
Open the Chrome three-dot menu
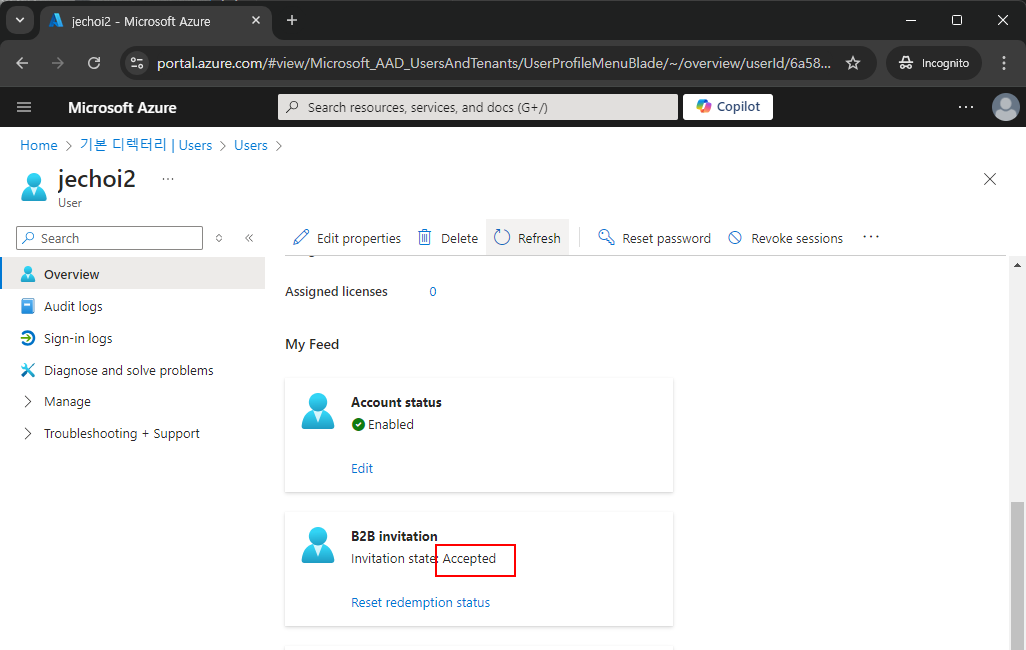pos(1004,63)
